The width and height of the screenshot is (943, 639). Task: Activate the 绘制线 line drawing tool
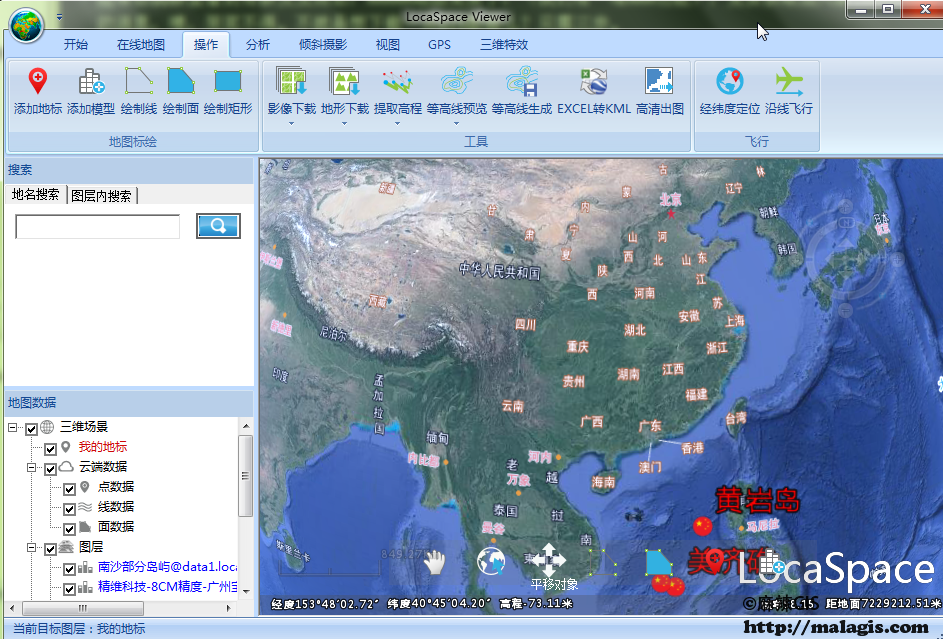click(138, 81)
